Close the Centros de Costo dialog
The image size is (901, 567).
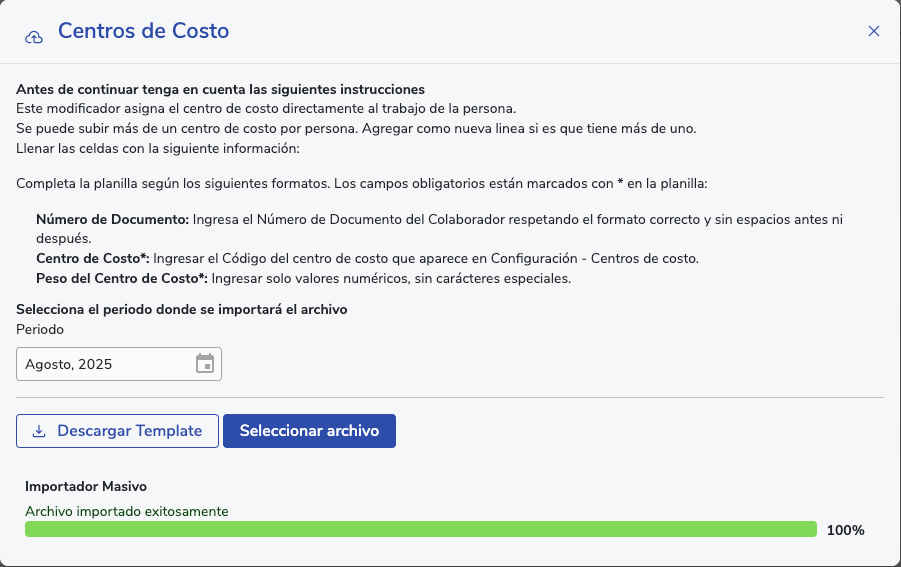(873, 31)
